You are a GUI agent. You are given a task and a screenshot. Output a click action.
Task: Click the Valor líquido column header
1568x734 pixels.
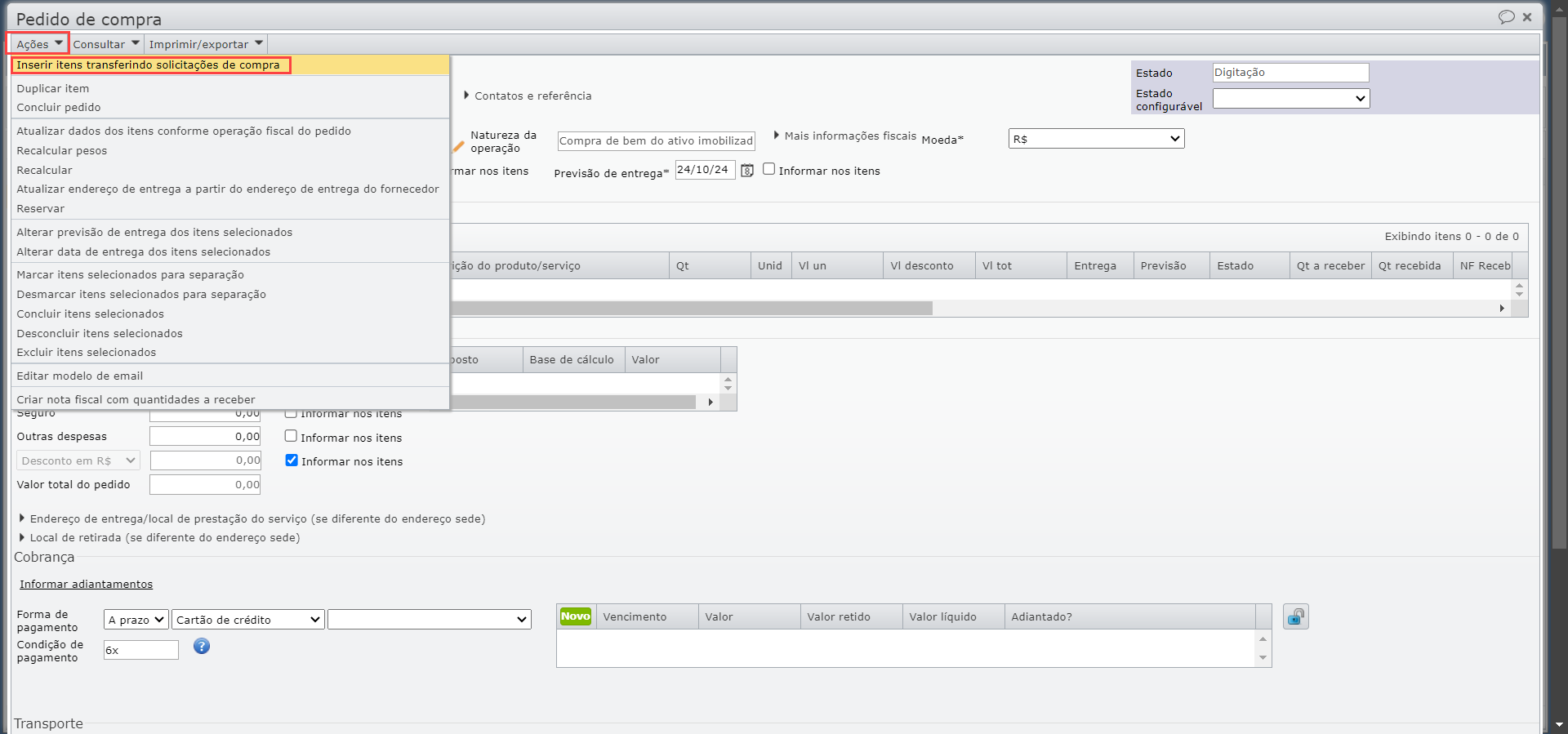coord(954,617)
